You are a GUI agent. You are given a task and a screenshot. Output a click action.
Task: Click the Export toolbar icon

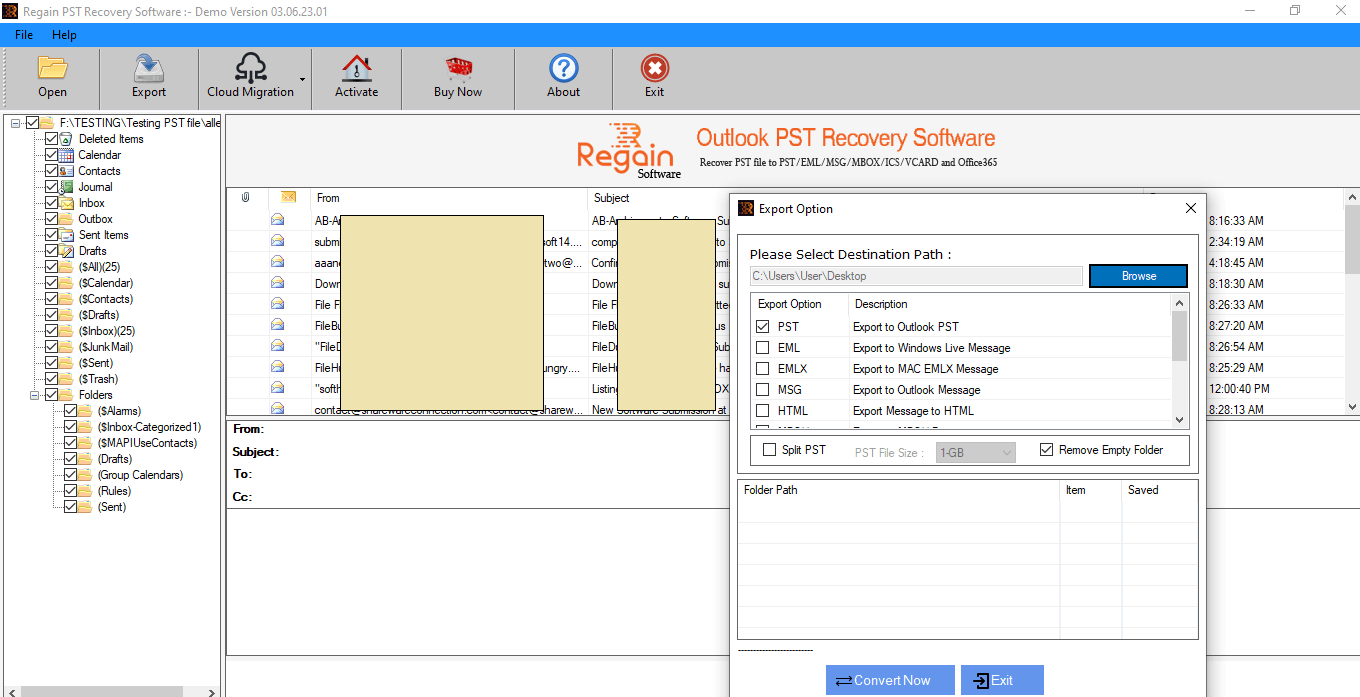tap(148, 77)
